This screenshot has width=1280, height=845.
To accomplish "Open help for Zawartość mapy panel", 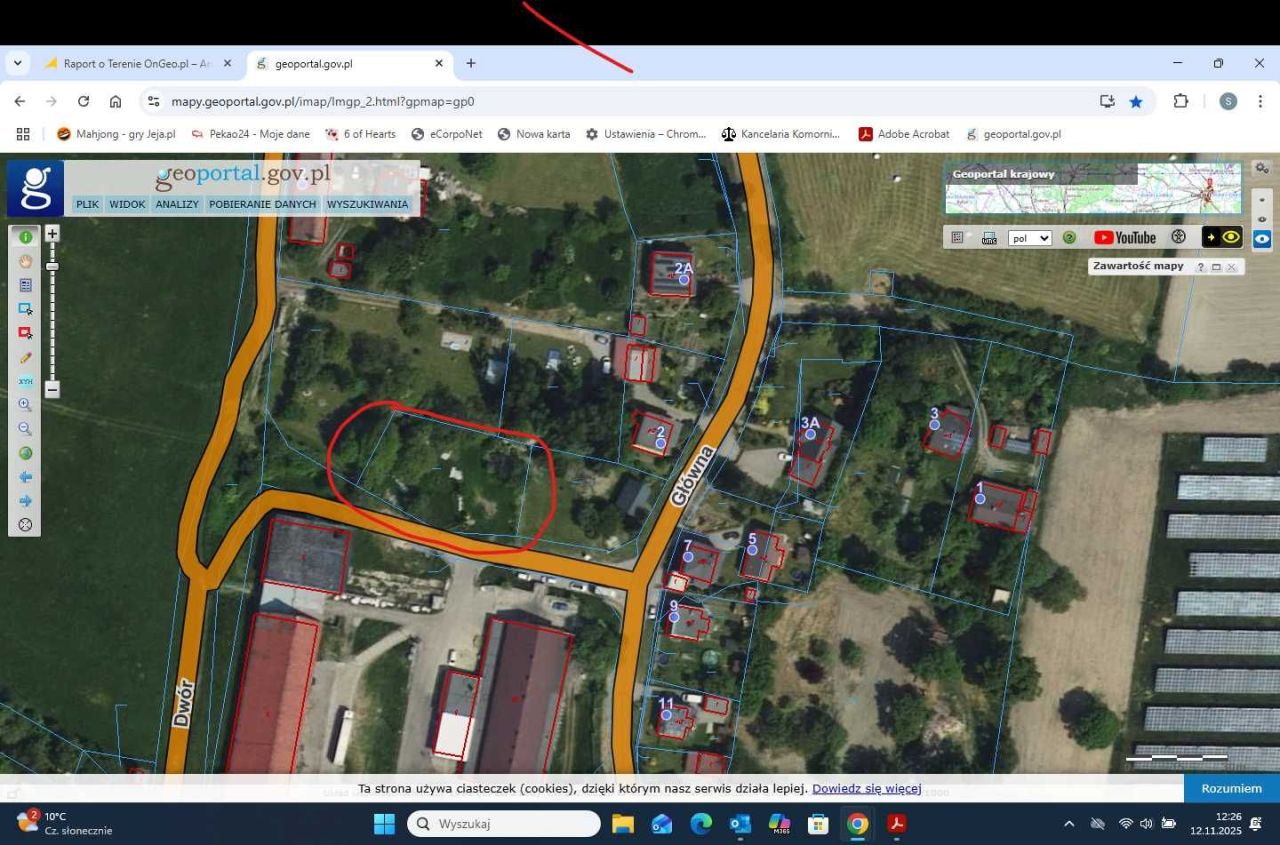I will click(x=1200, y=267).
